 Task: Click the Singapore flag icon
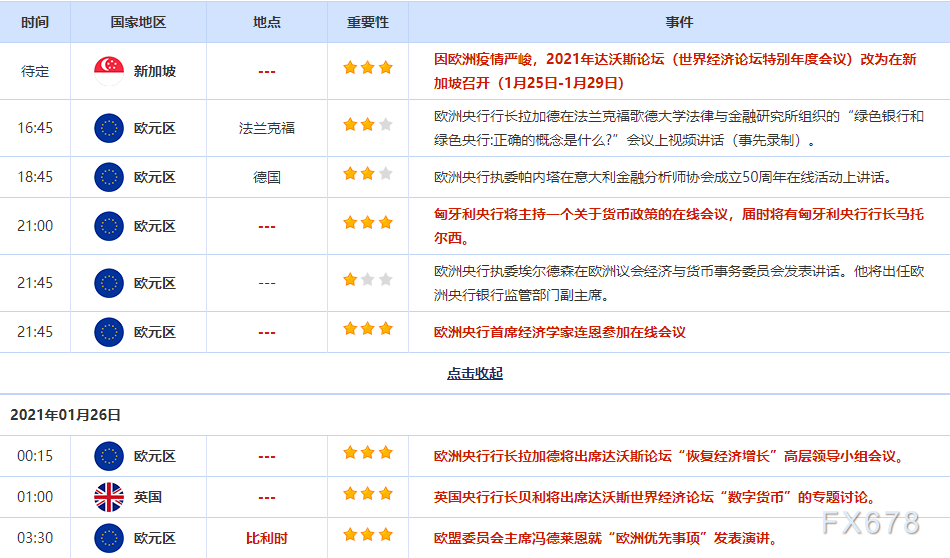tap(108, 71)
